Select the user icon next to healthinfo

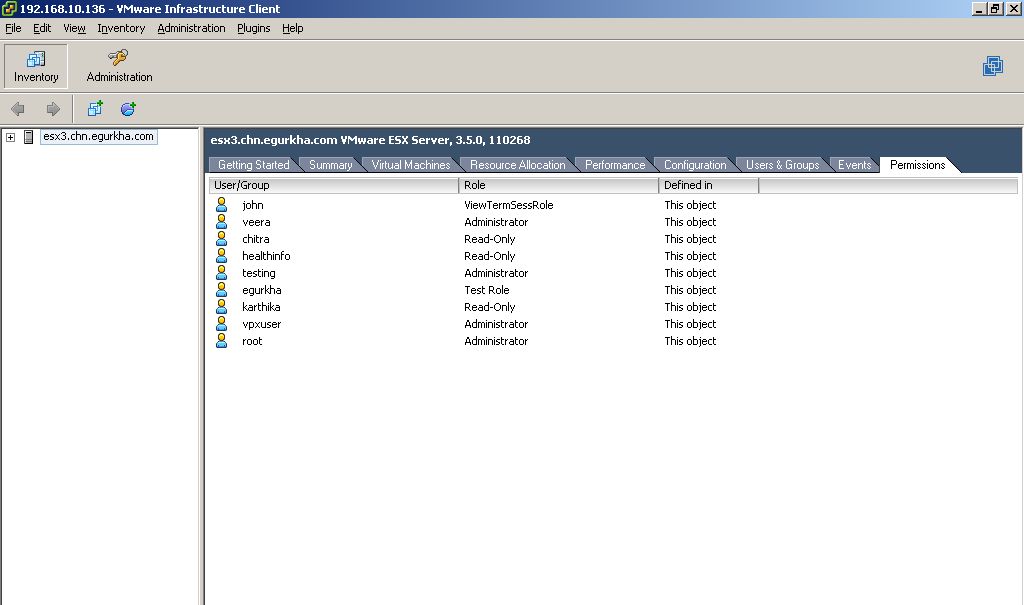(222, 255)
